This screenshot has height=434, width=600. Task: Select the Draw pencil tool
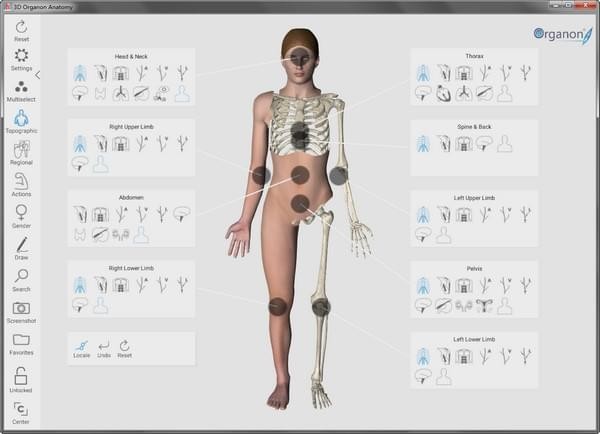tap(21, 244)
